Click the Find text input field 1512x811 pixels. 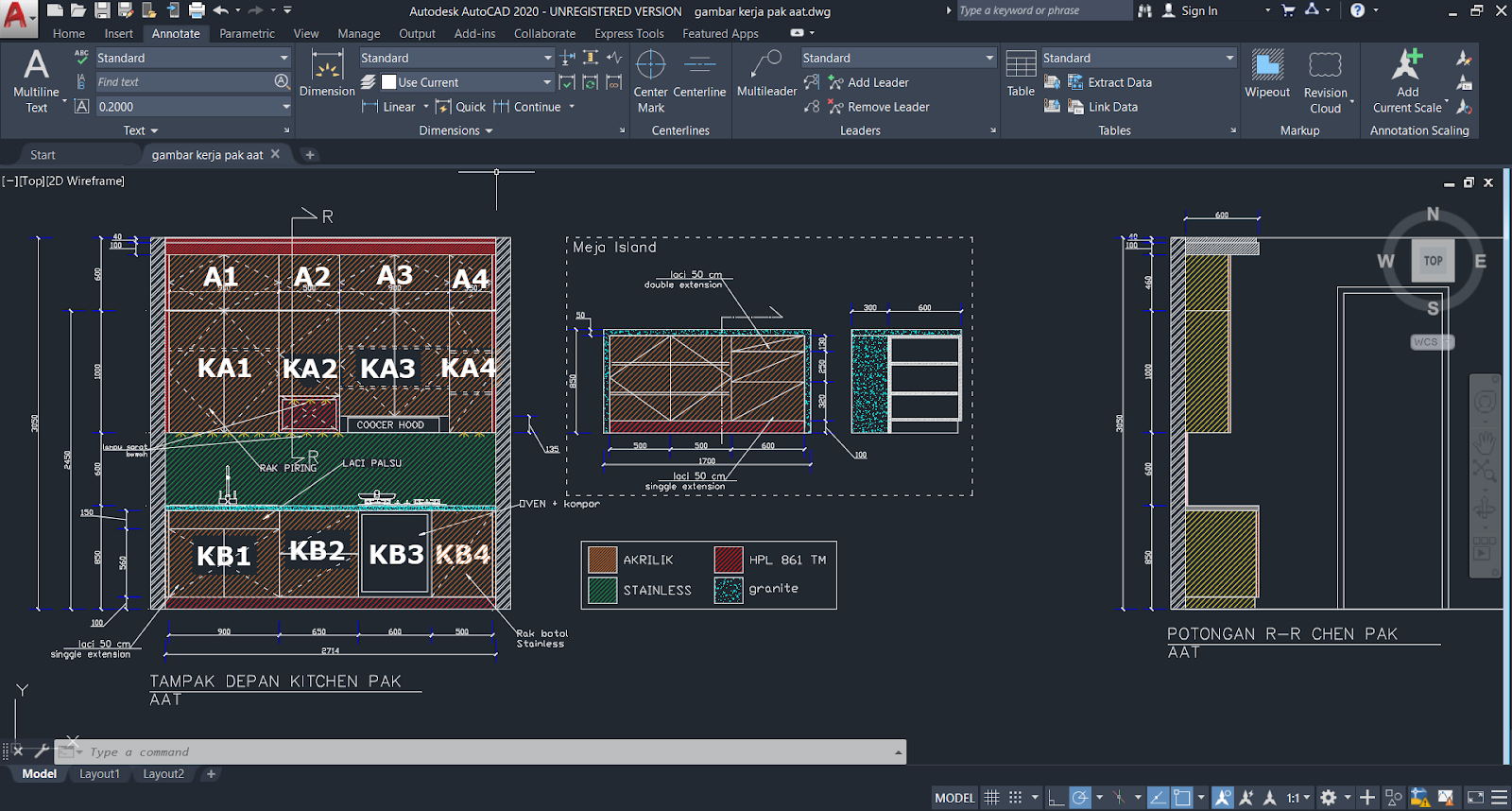(x=184, y=82)
